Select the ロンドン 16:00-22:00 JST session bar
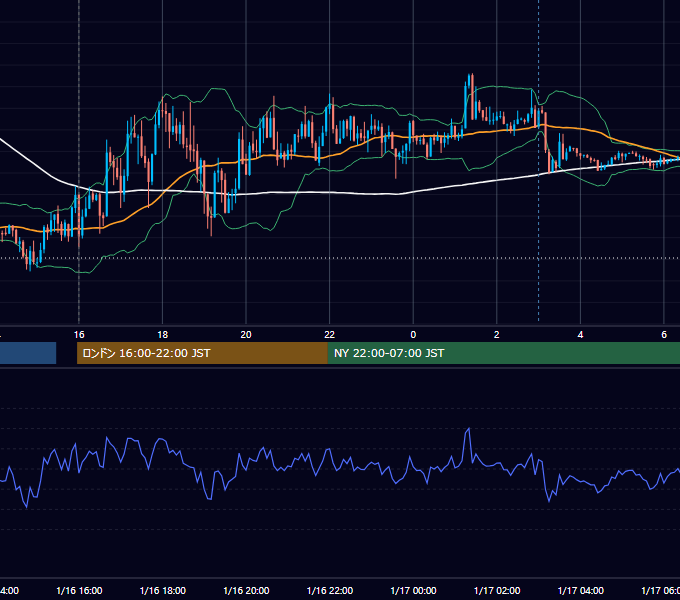This screenshot has height=600, width=680. (x=202, y=353)
